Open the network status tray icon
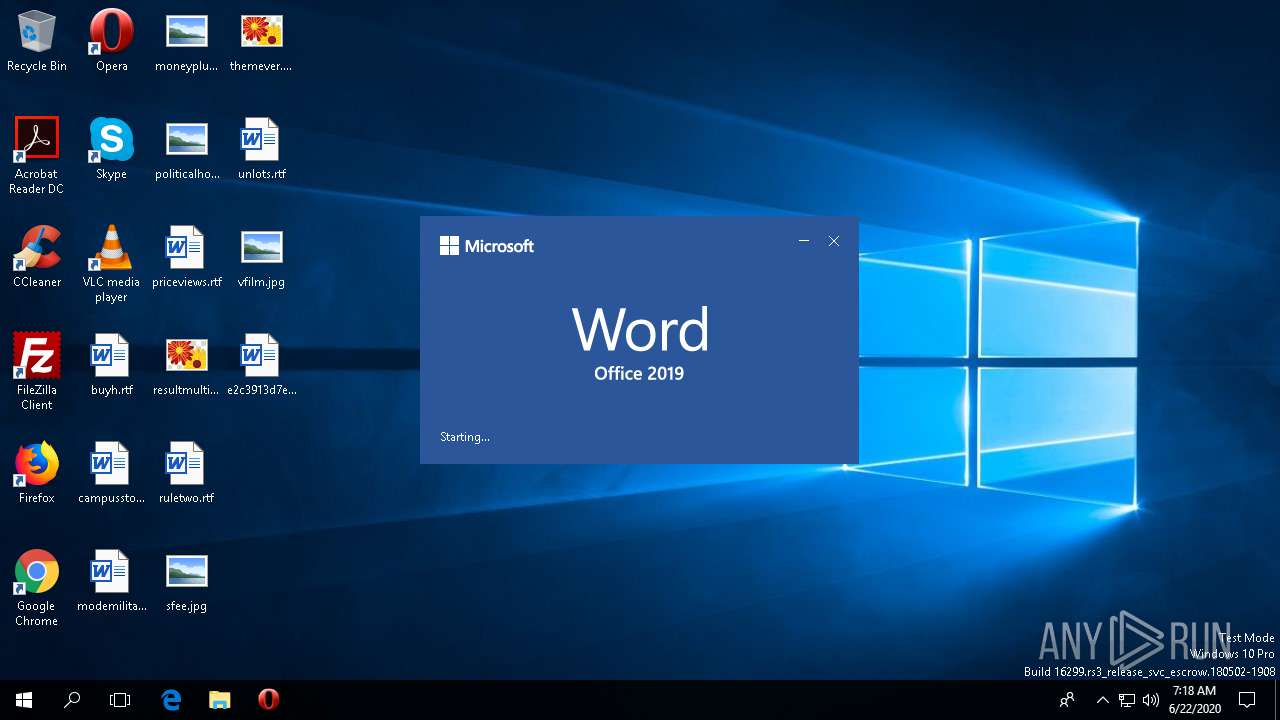The width and height of the screenshot is (1280, 720). [1127, 700]
